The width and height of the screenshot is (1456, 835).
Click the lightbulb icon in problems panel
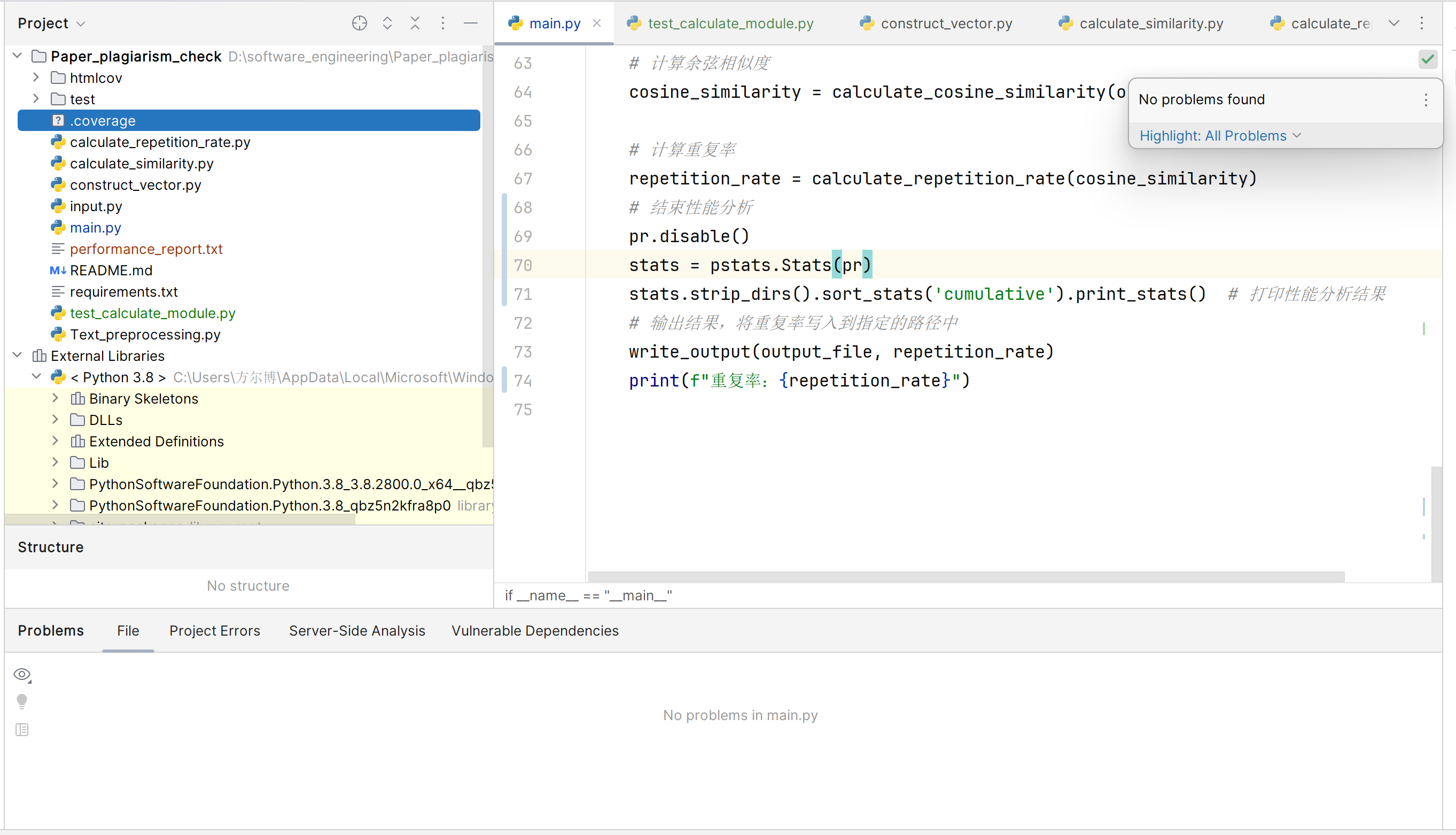pos(22,701)
